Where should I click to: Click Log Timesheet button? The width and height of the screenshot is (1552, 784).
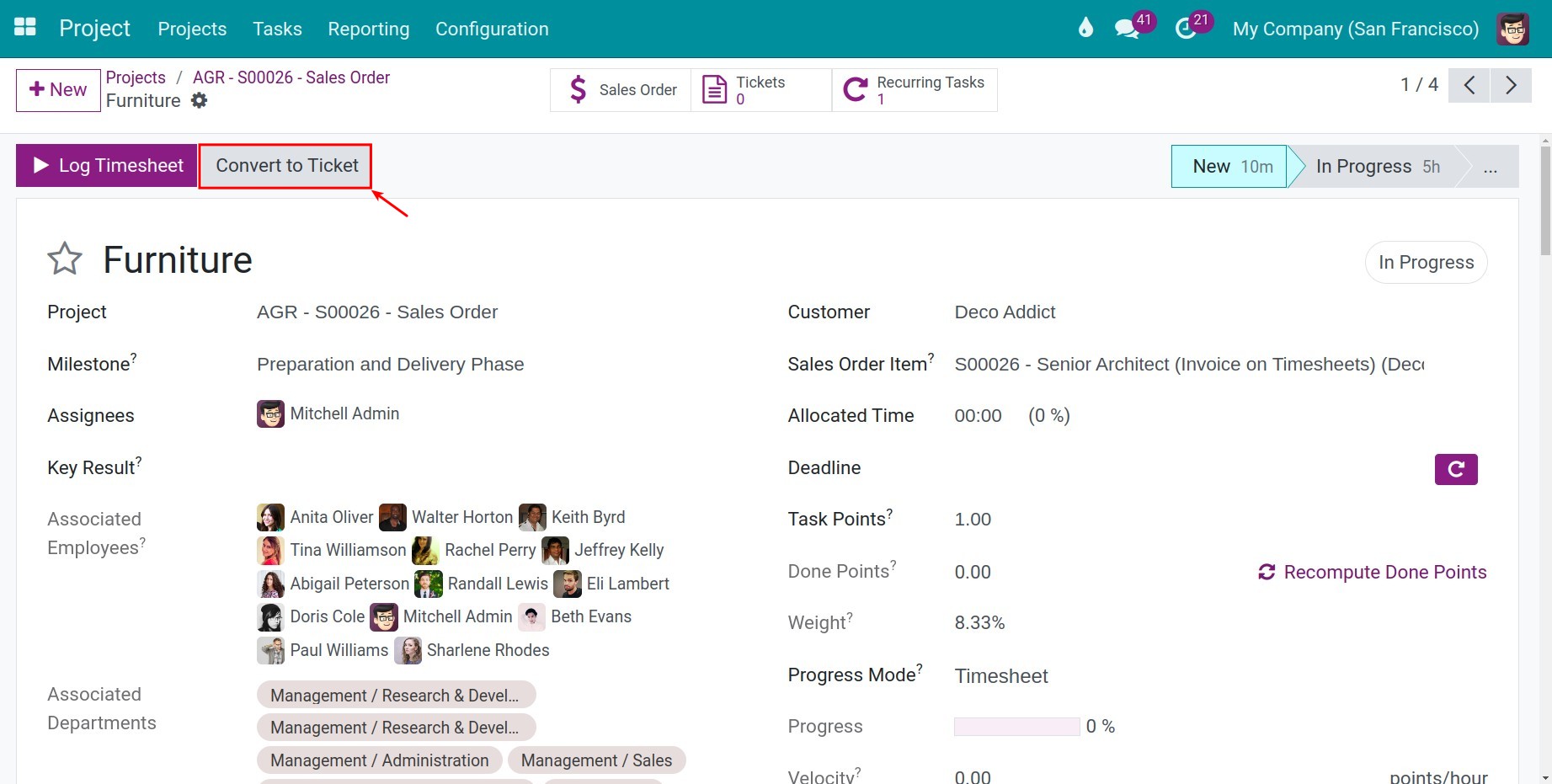107,165
